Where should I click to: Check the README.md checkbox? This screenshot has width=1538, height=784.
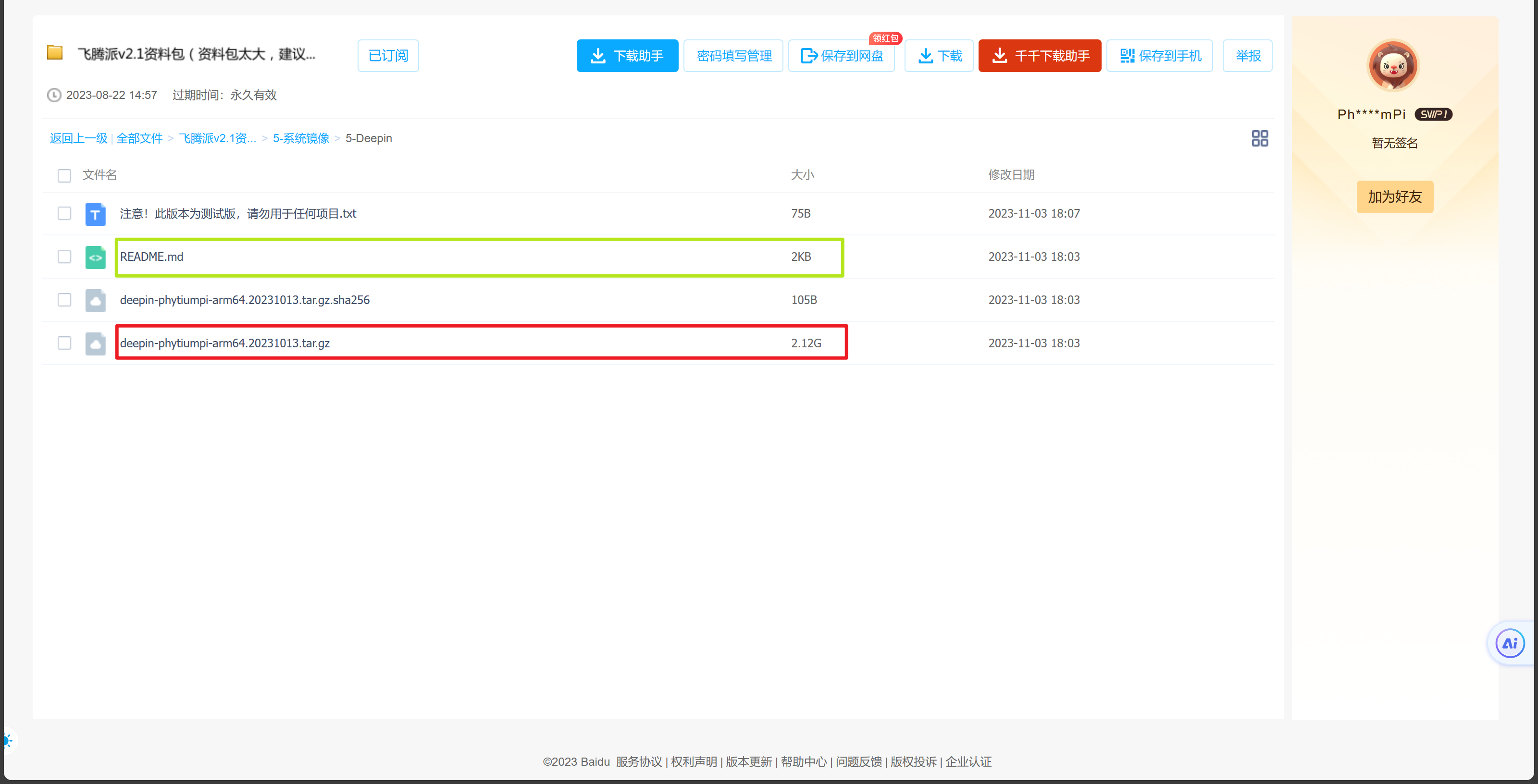pos(64,257)
